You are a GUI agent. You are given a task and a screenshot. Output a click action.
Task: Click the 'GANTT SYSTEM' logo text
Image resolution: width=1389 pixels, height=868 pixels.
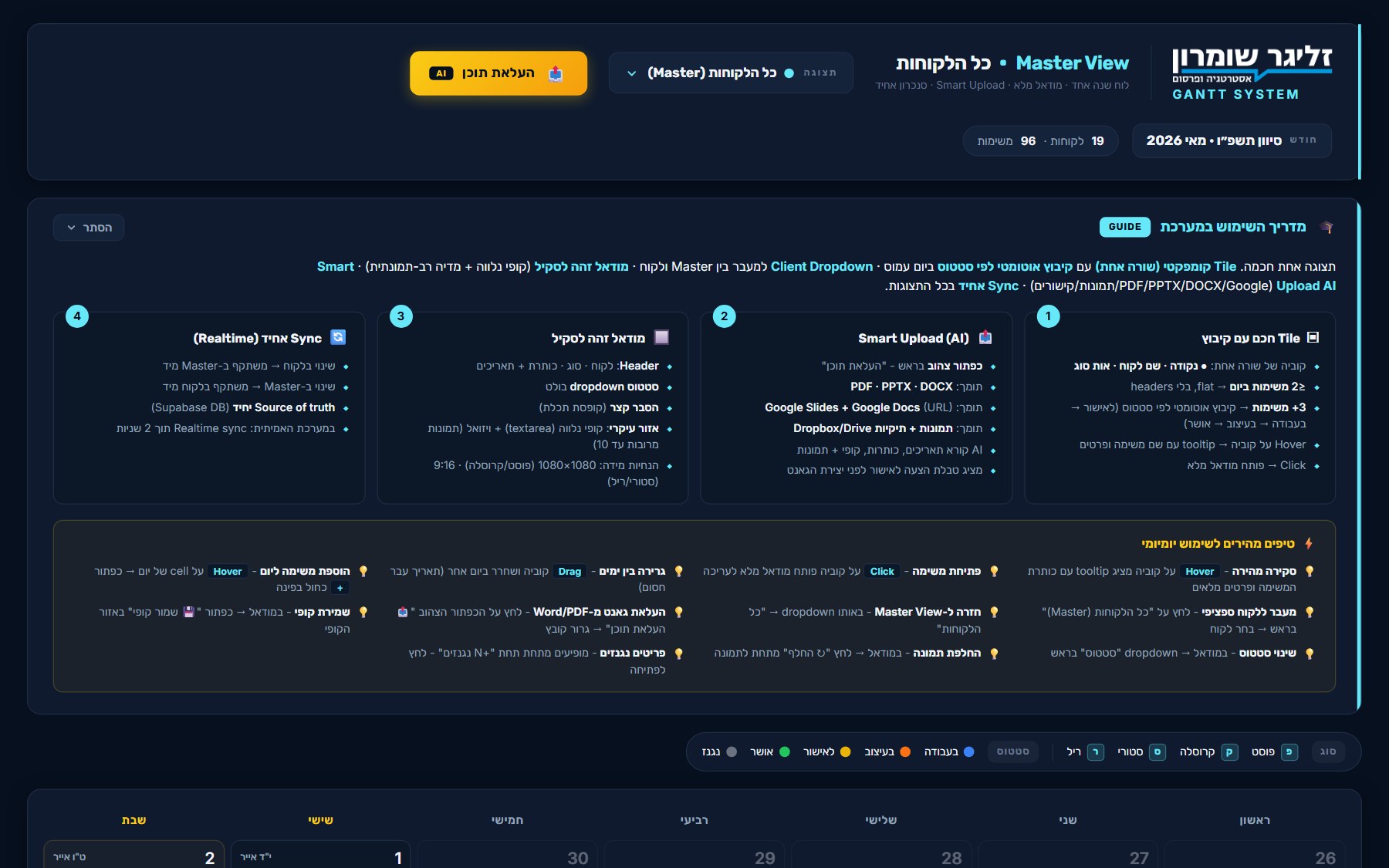(1235, 94)
